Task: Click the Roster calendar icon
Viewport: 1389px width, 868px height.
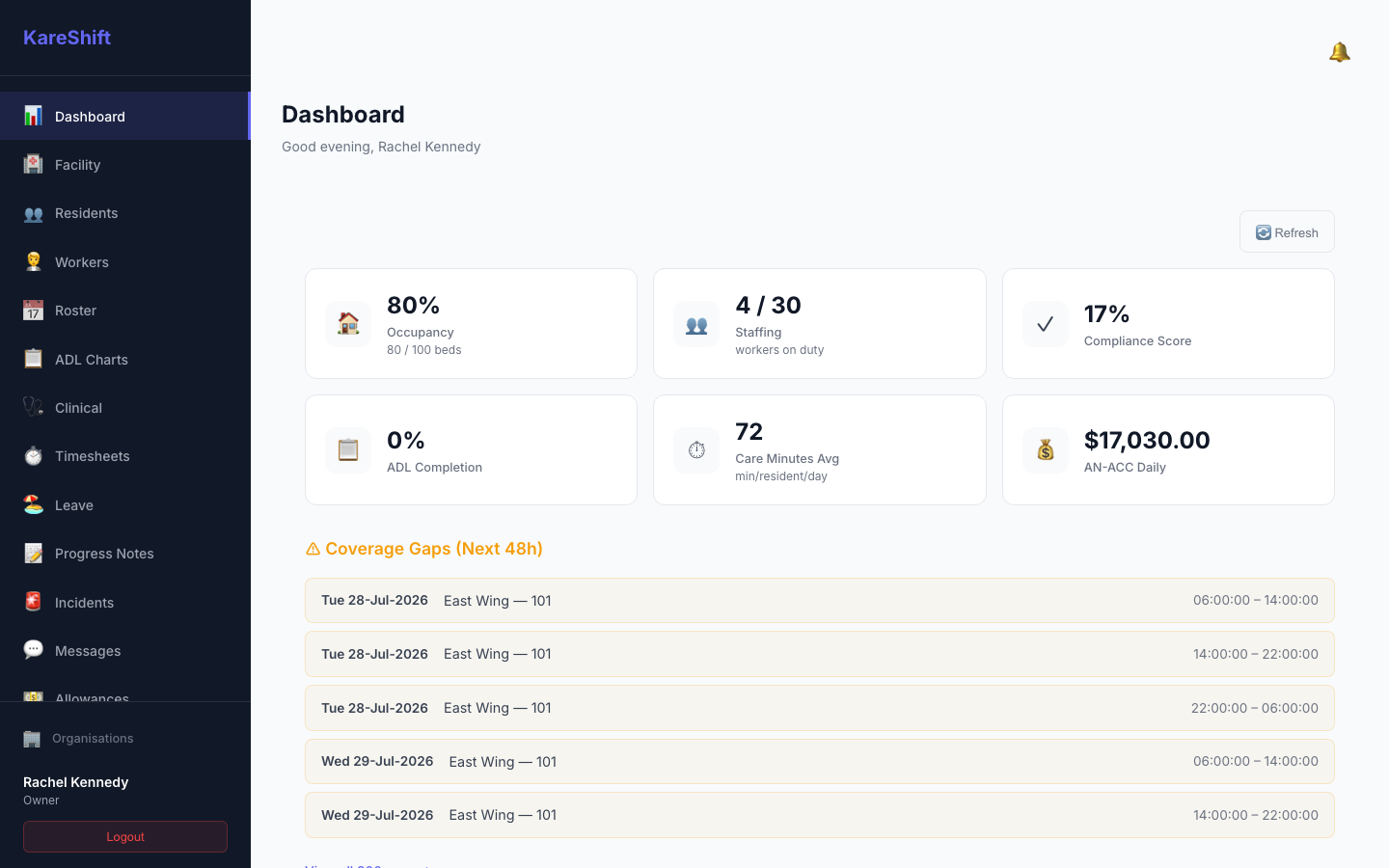Action: 33,310
